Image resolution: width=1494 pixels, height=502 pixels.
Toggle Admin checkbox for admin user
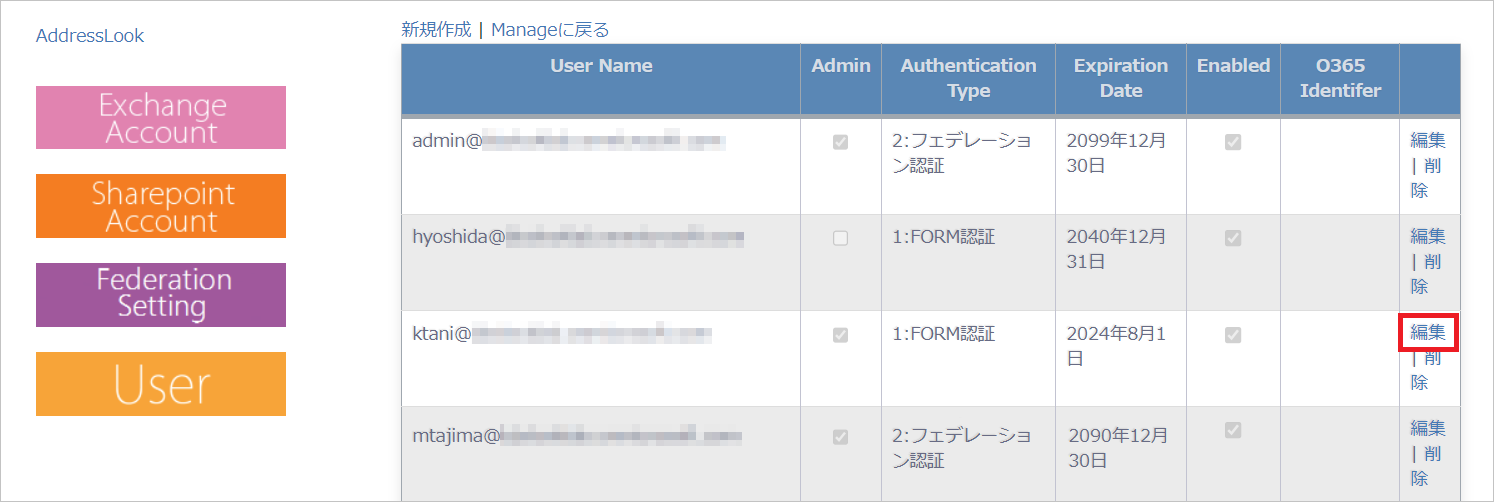[841, 142]
